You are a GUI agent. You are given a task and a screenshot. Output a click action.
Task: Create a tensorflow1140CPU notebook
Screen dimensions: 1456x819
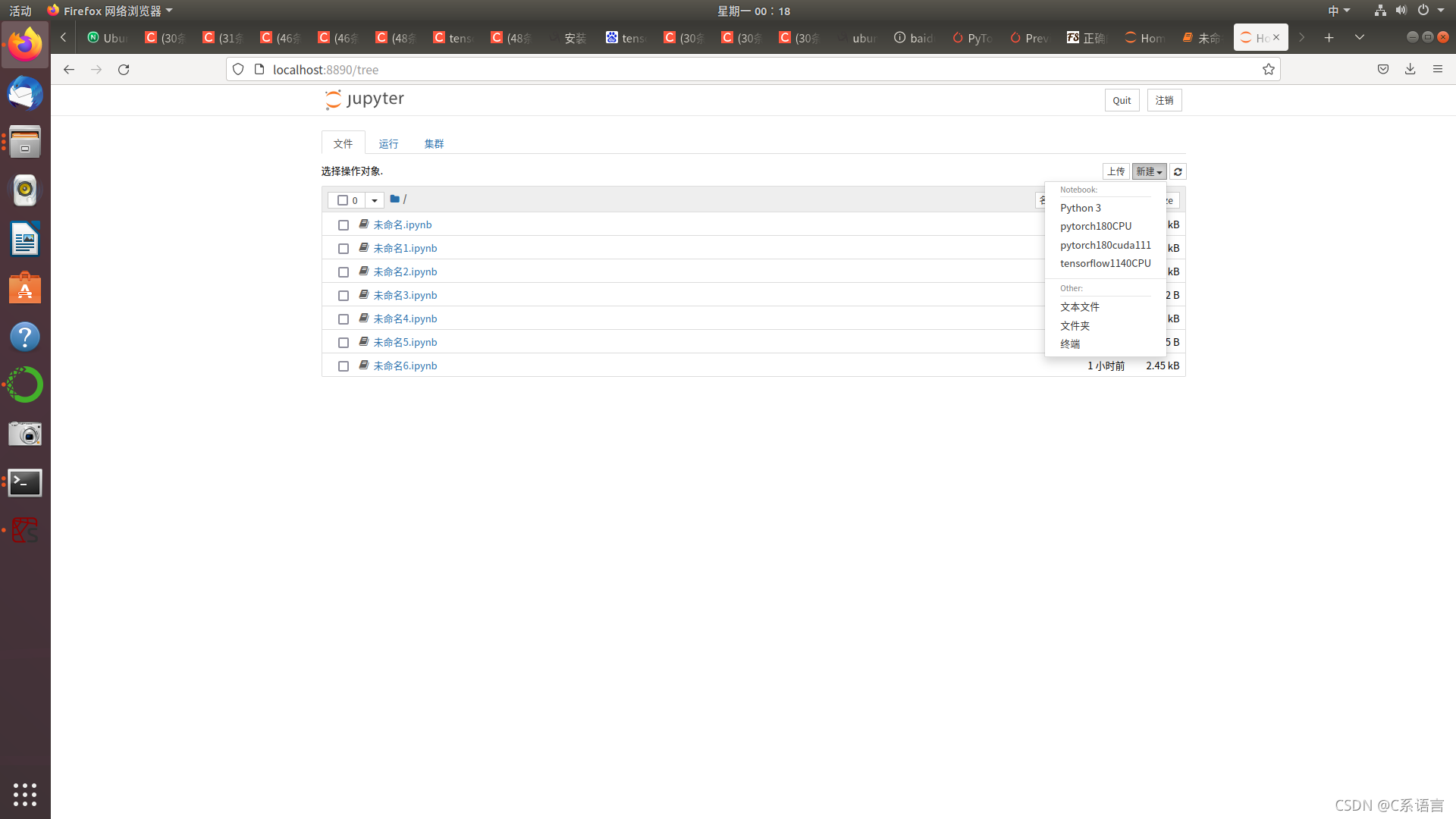pyautogui.click(x=1105, y=263)
